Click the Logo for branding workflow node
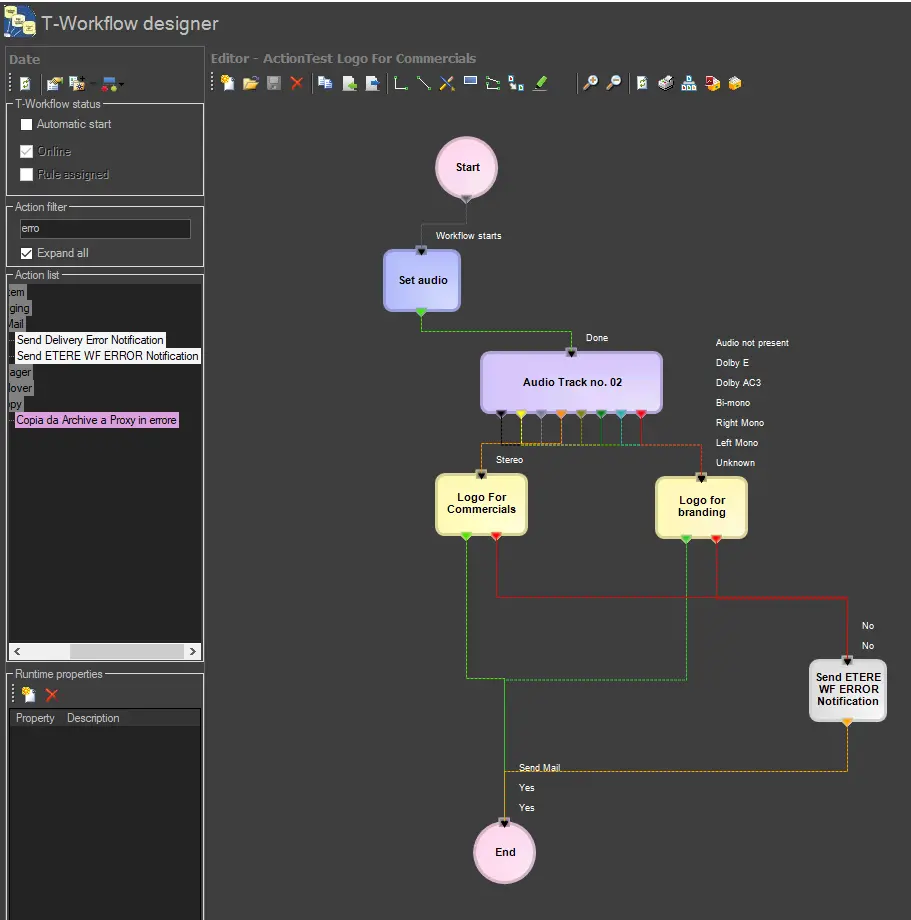The width and height of the screenshot is (911, 920). point(701,507)
